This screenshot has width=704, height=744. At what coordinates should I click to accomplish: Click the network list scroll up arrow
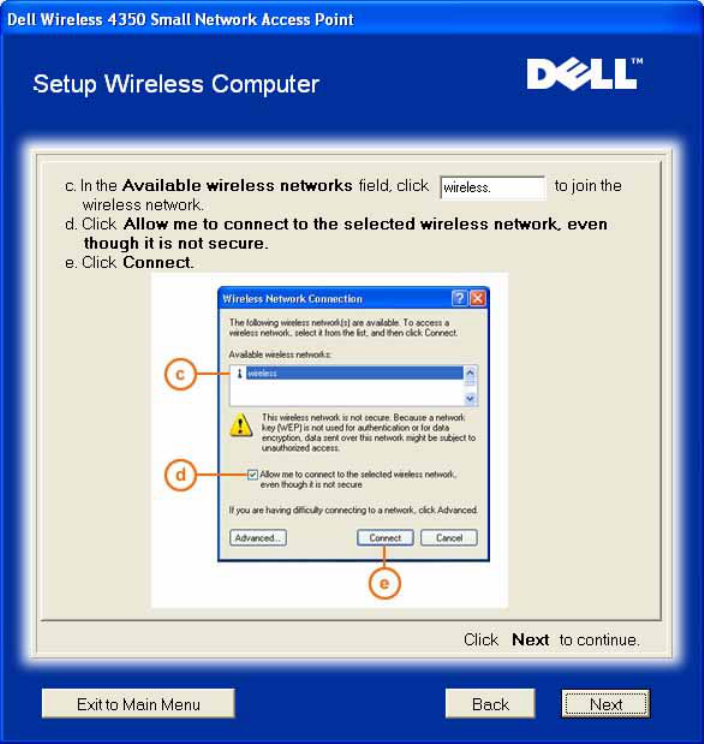point(470,373)
